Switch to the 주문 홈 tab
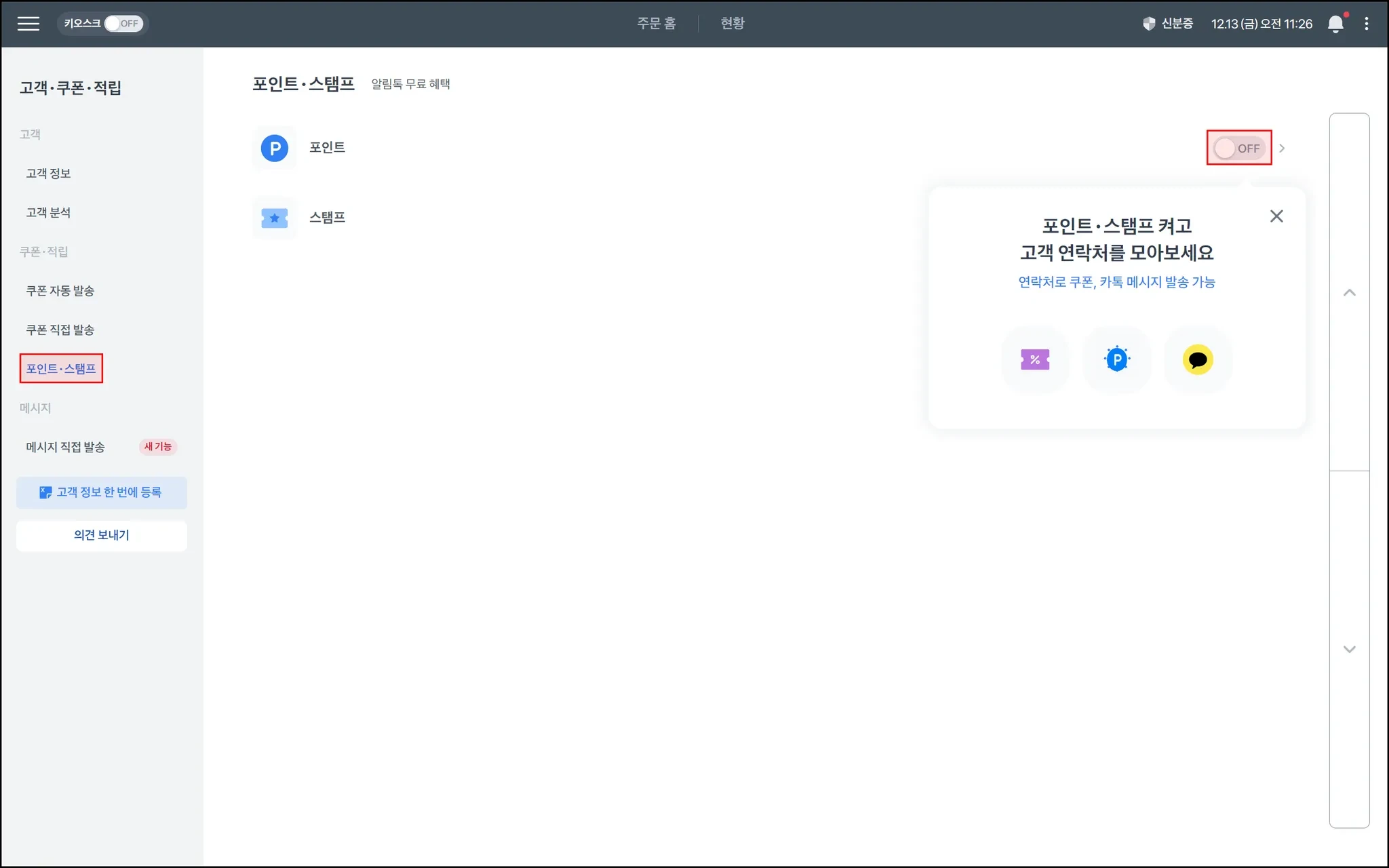Image resolution: width=1389 pixels, height=868 pixels. [x=656, y=24]
